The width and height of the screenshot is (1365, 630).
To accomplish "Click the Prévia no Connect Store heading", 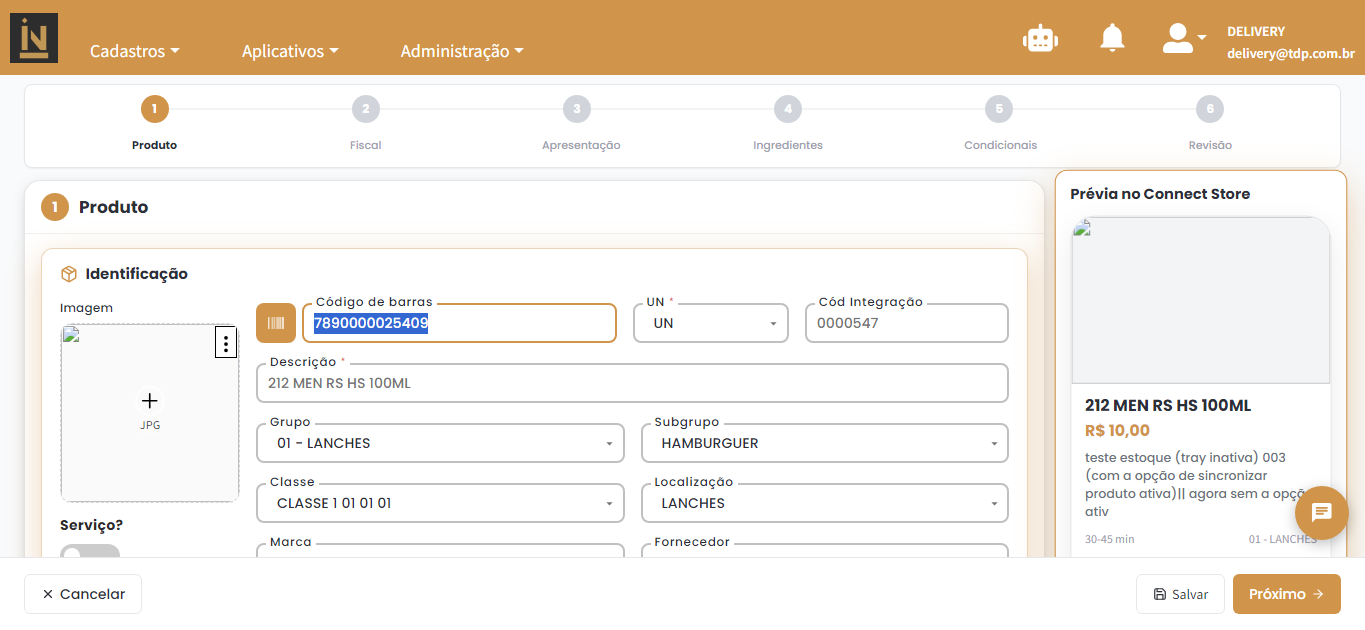I will tap(1160, 194).
